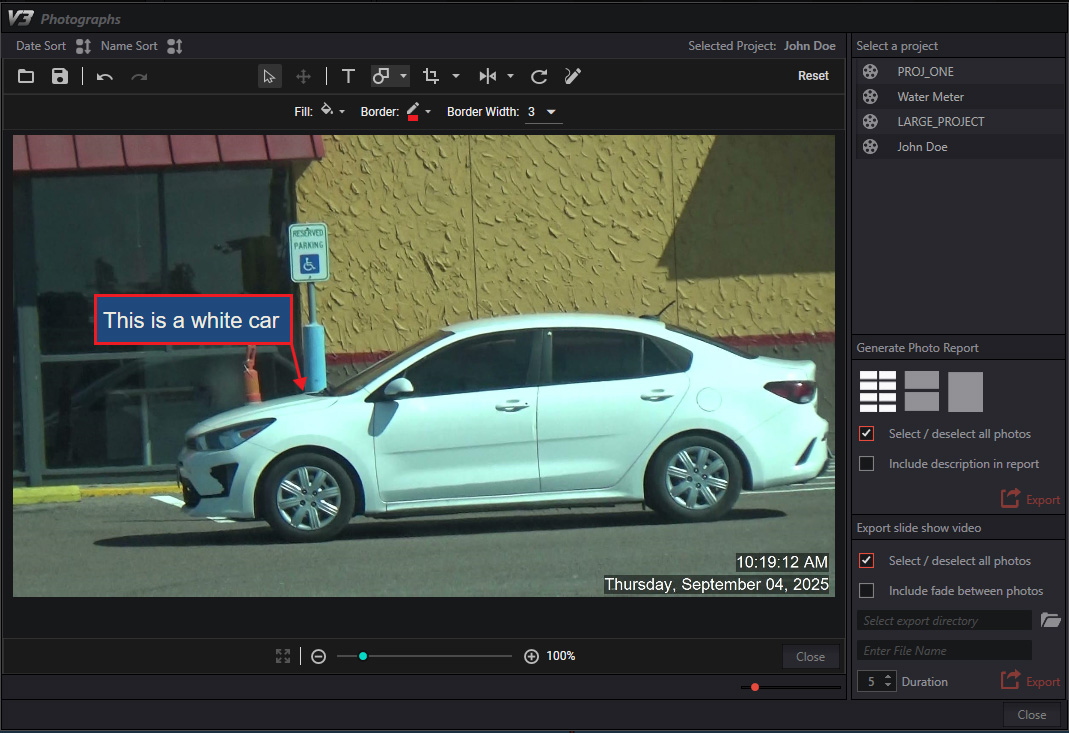The height and width of the screenshot is (733, 1069).
Task: Toggle slide show Select / deselect all photos
Action: (x=867, y=560)
